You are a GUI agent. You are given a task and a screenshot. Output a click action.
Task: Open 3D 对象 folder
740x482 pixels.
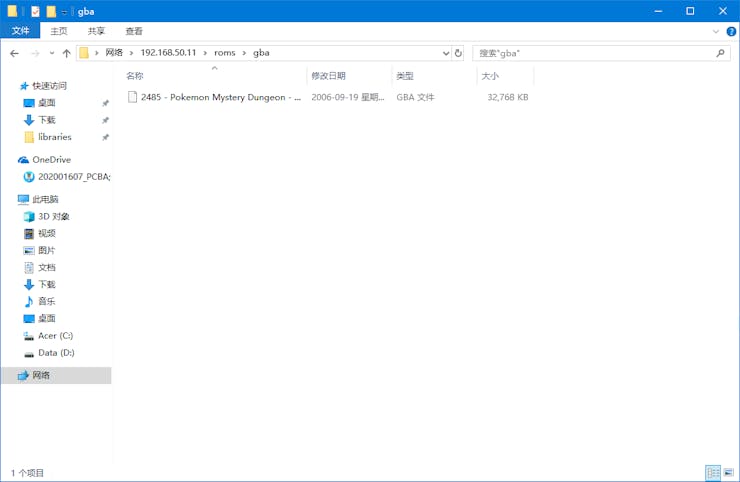pos(53,216)
